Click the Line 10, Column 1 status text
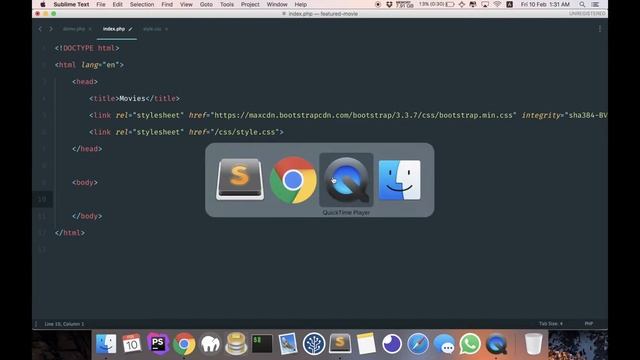 coord(64,324)
